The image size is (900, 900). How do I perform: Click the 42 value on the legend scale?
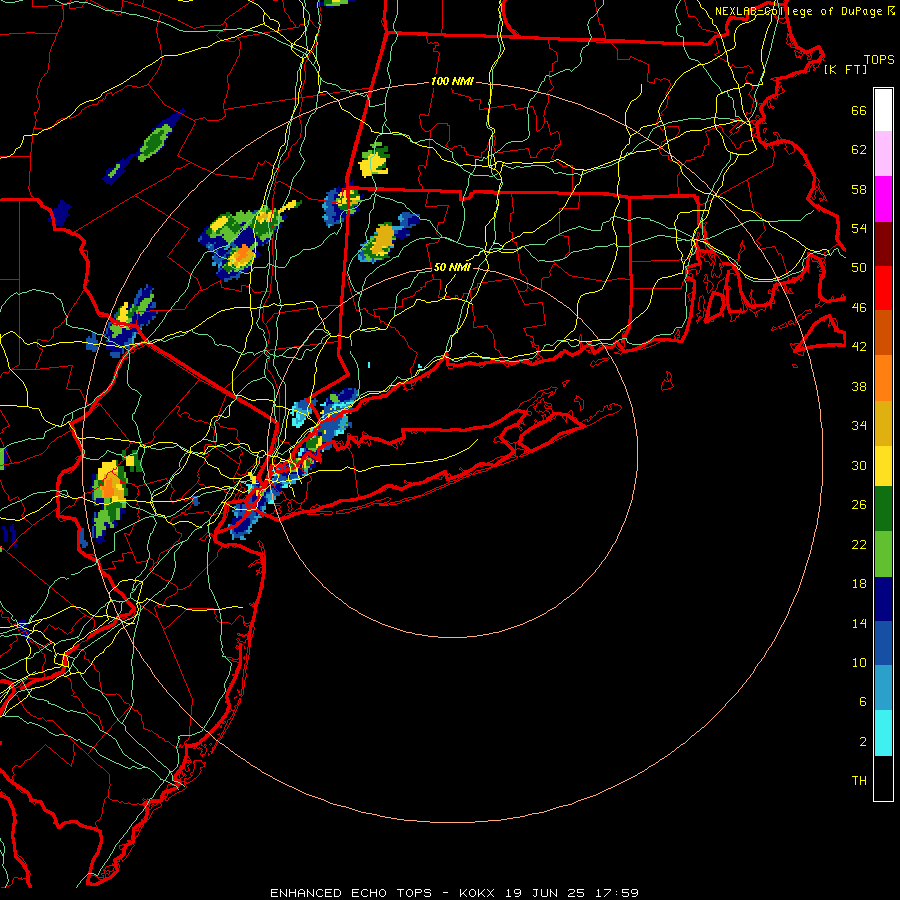859,347
